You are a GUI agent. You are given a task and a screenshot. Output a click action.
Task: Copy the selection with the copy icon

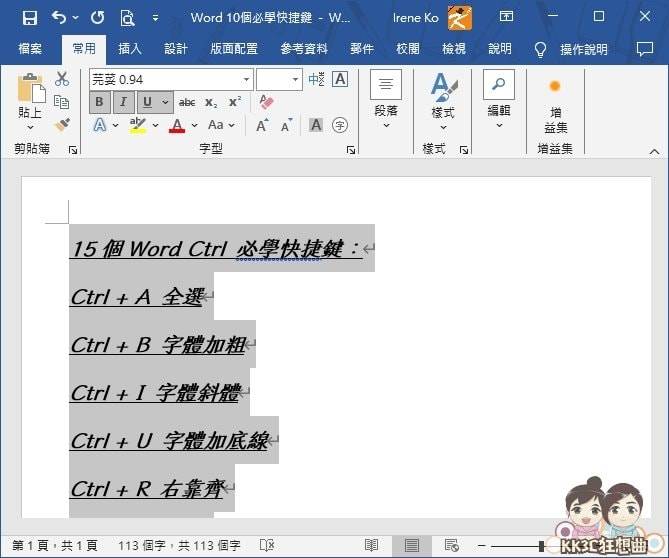pyautogui.click(x=62, y=102)
